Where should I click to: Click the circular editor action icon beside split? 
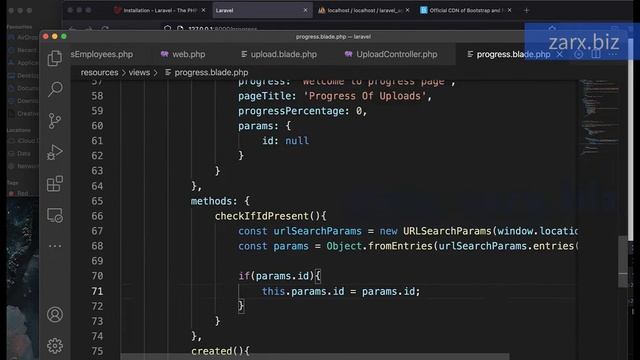point(579,54)
